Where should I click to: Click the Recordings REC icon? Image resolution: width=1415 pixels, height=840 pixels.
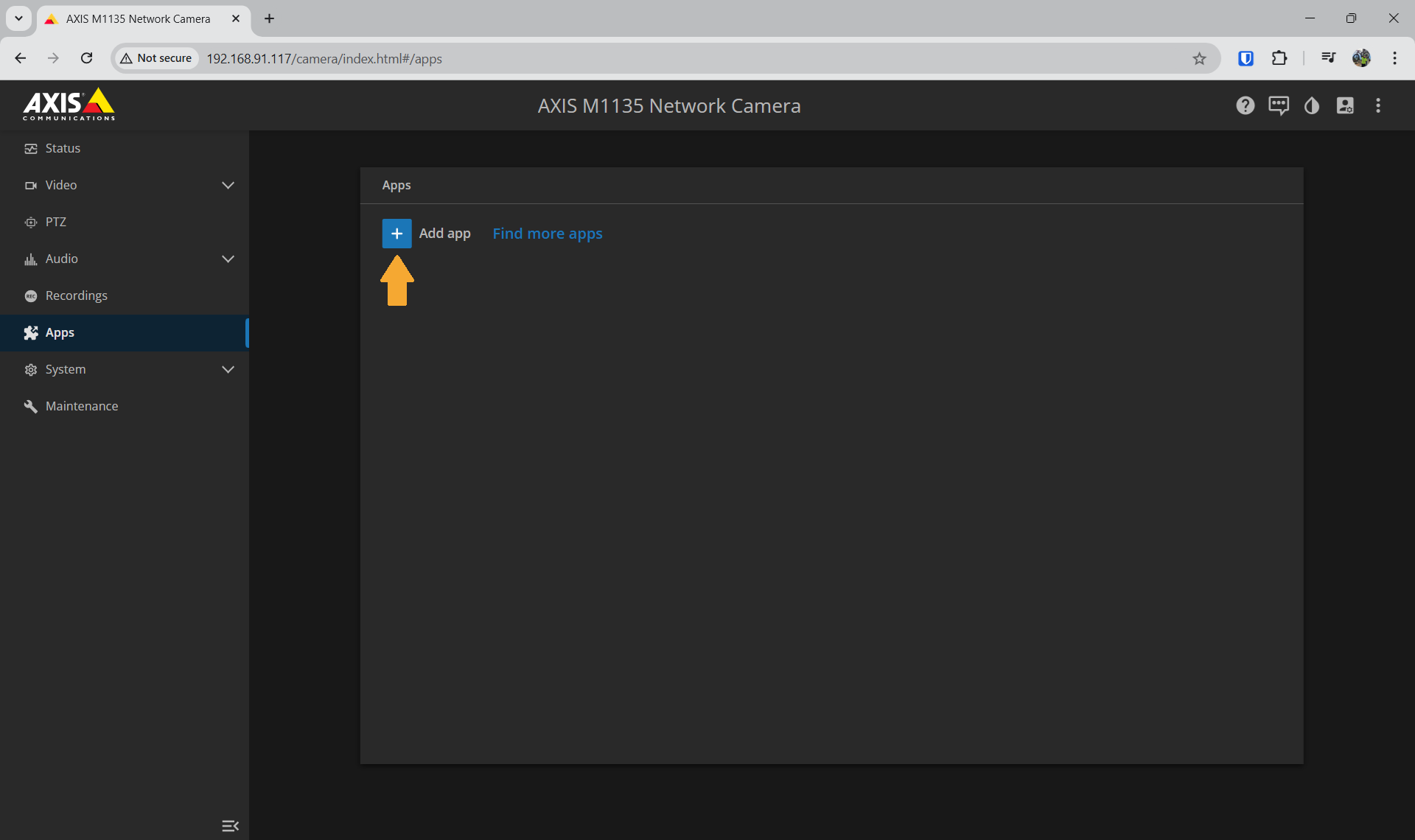[x=30, y=296]
